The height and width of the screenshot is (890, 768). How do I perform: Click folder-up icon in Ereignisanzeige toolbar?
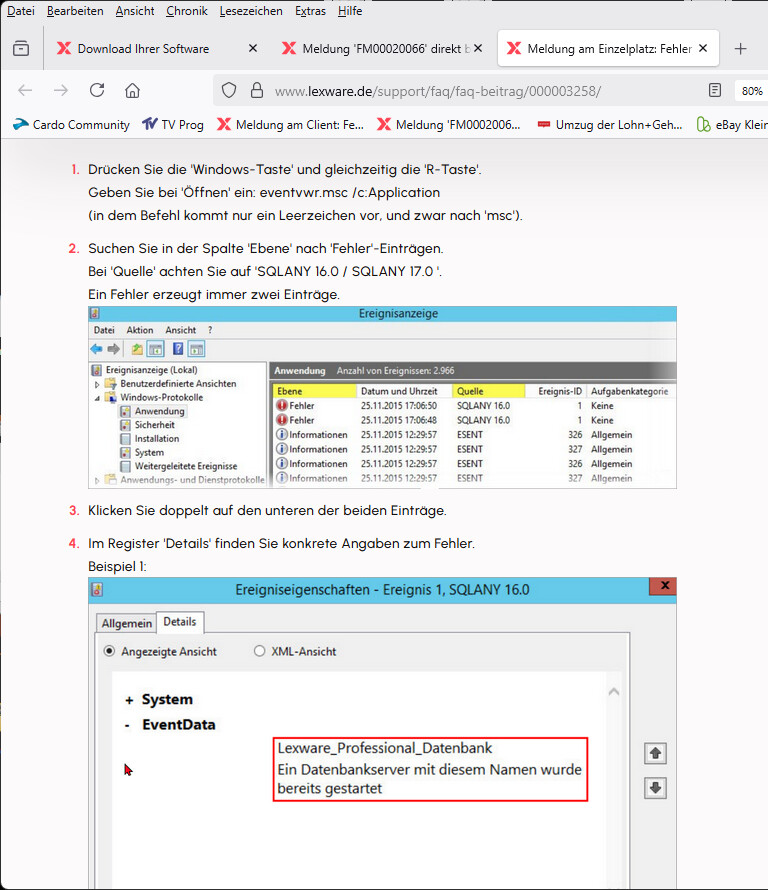(x=137, y=349)
